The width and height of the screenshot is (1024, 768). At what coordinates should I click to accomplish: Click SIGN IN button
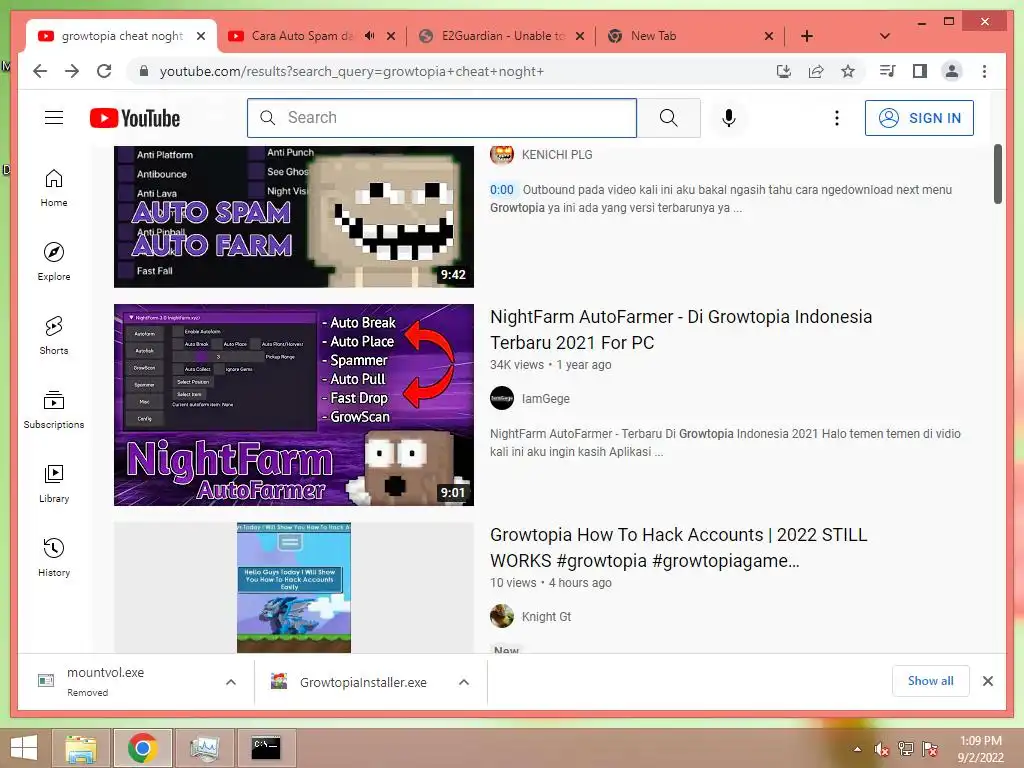pos(919,118)
